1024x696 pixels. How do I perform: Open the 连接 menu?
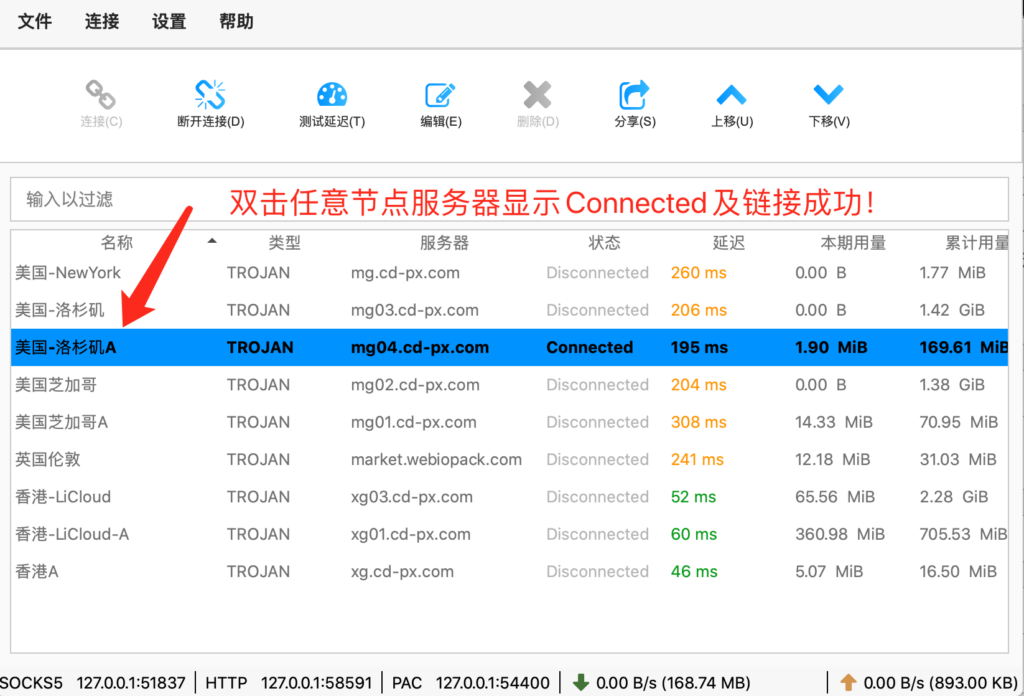click(x=101, y=21)
